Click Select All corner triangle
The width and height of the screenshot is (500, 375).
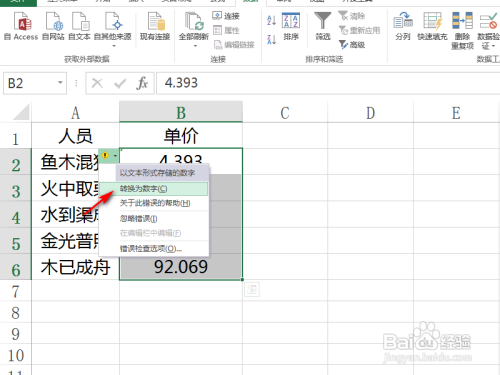(x=21, y=112)
